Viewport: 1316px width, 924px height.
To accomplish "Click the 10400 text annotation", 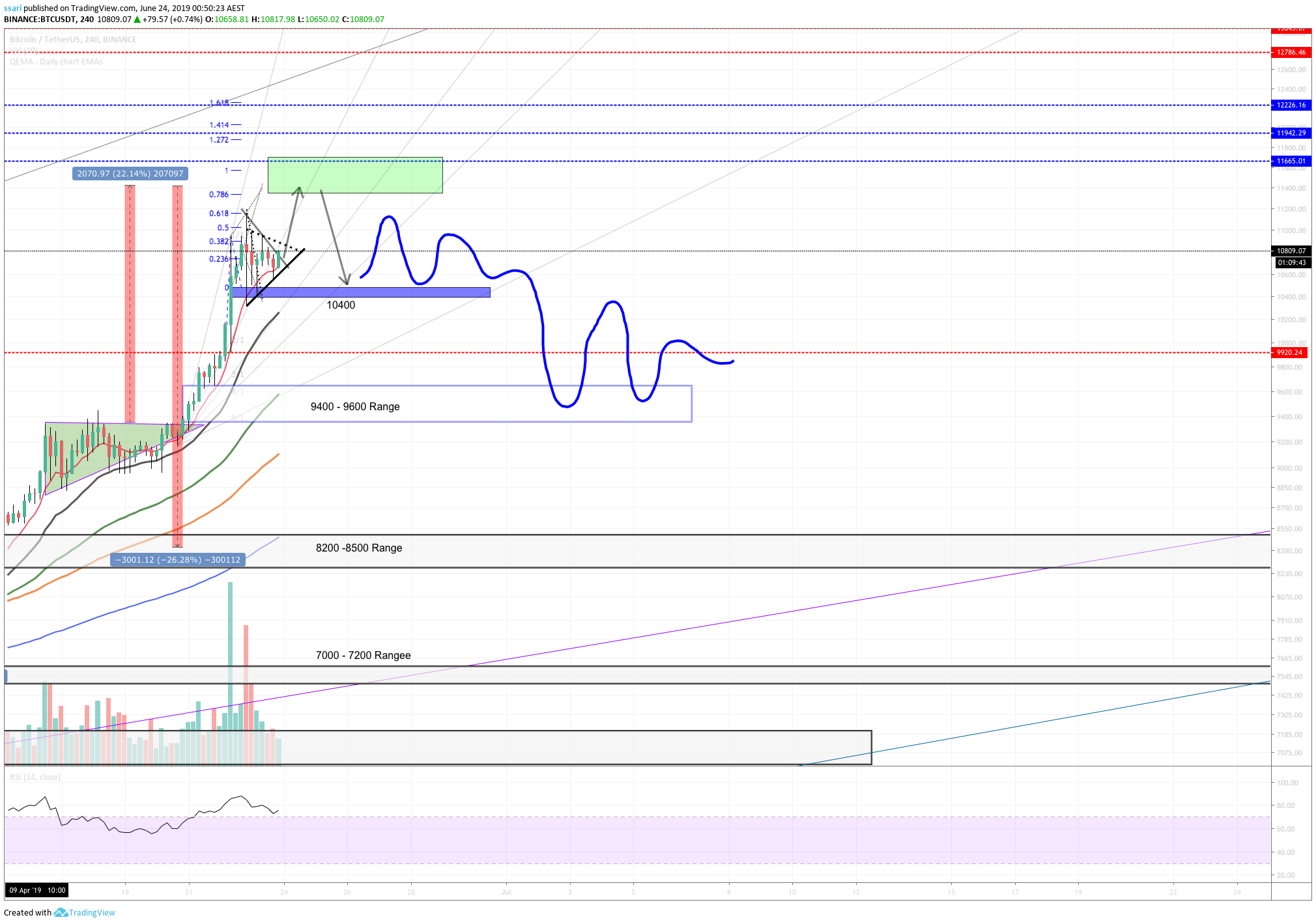I will click(341, 305).
